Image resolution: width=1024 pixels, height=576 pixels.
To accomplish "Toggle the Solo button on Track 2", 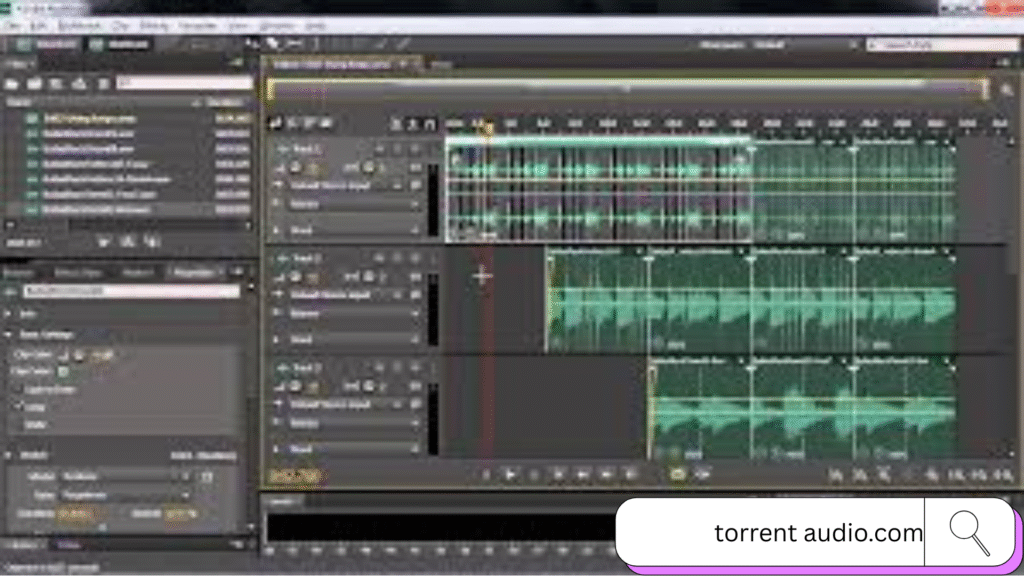I will click(x=397, y=258).
